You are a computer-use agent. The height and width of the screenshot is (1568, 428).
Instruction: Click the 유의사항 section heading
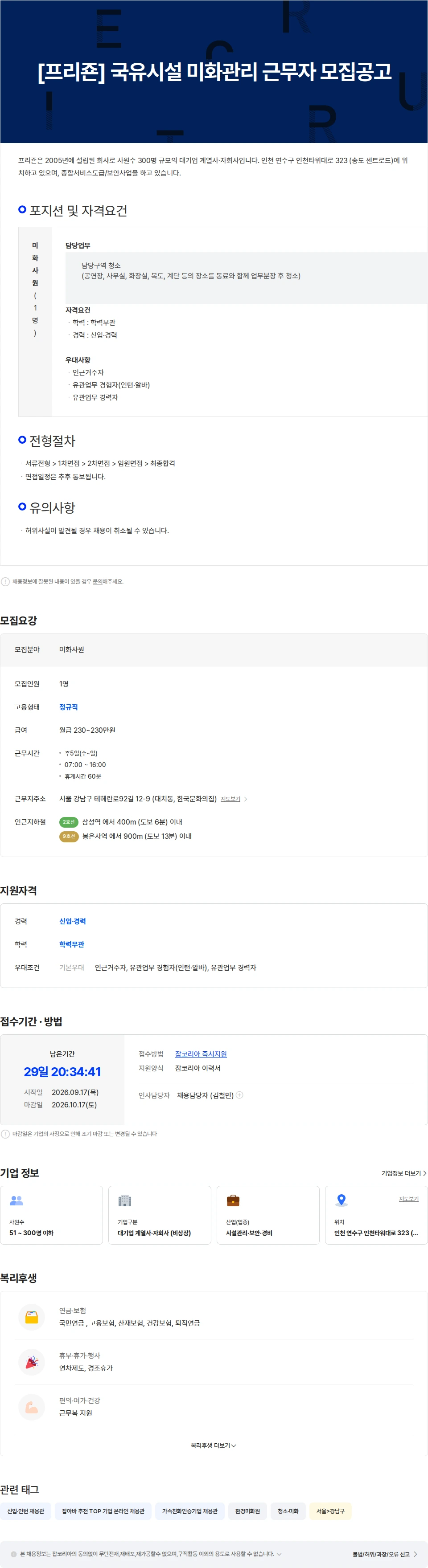(52, 507)
